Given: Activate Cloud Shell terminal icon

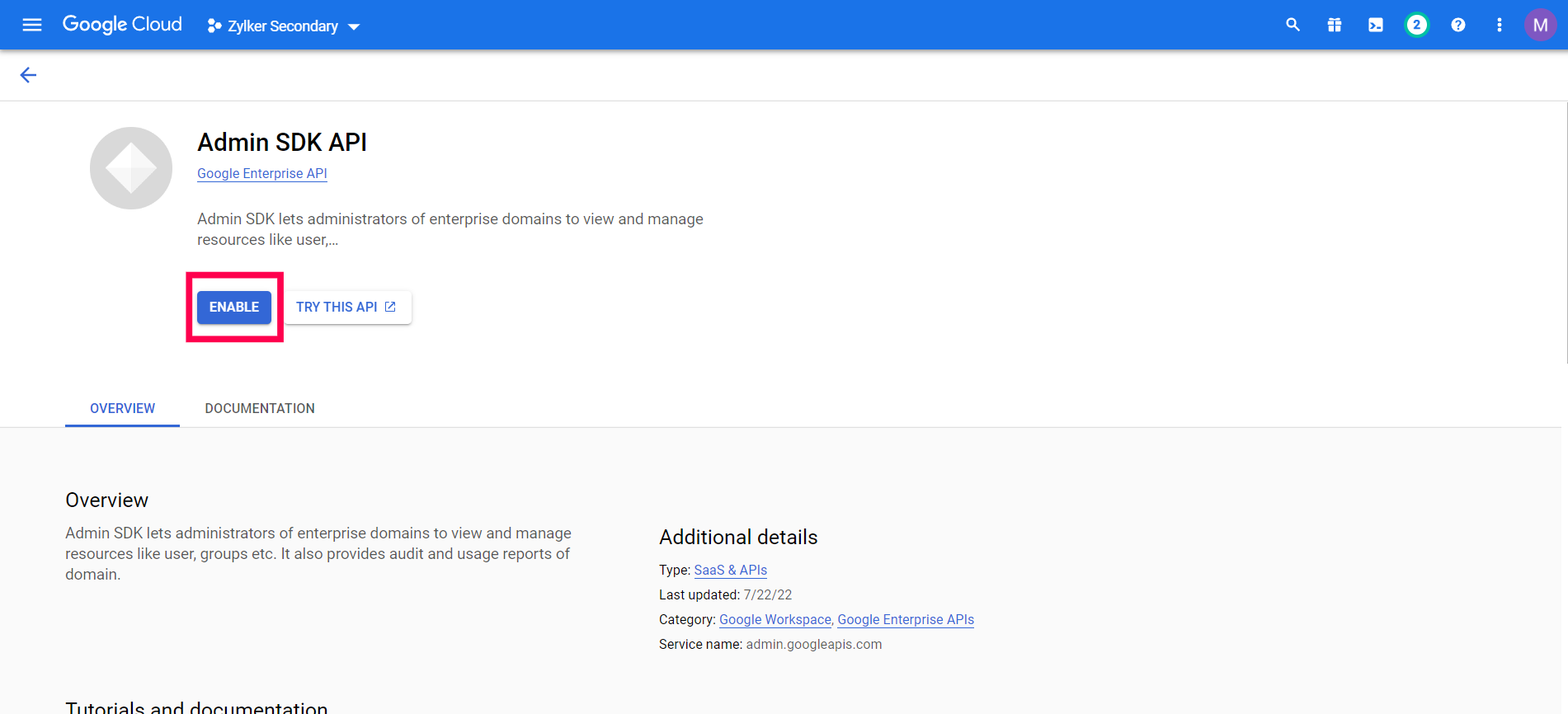Looking at the screenshot, I should pyautogui.click(x=1375, y=25).
